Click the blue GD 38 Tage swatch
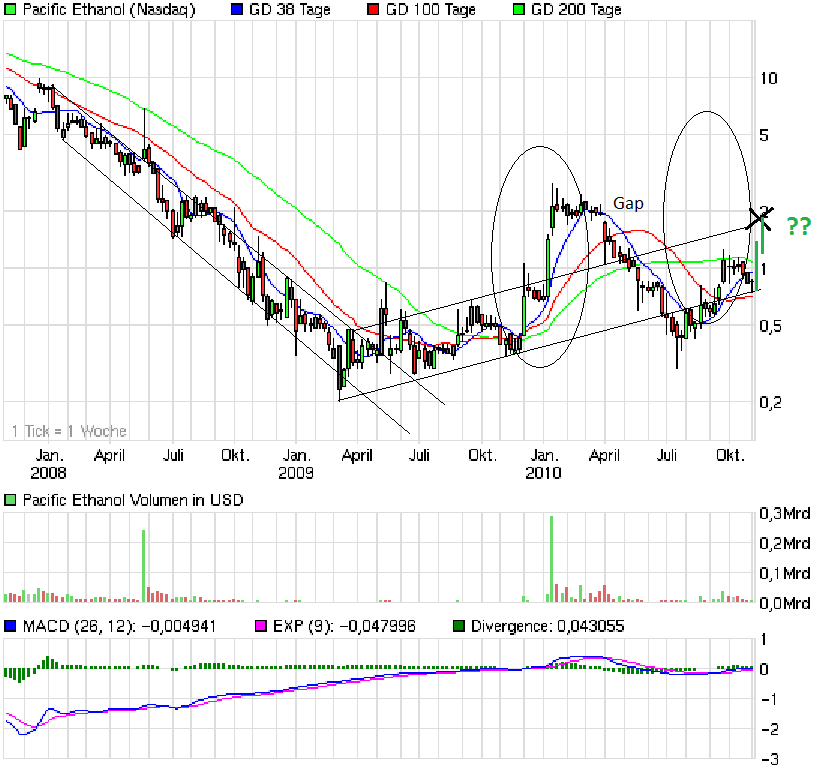817x771 pixels. [x=237, y=9]
